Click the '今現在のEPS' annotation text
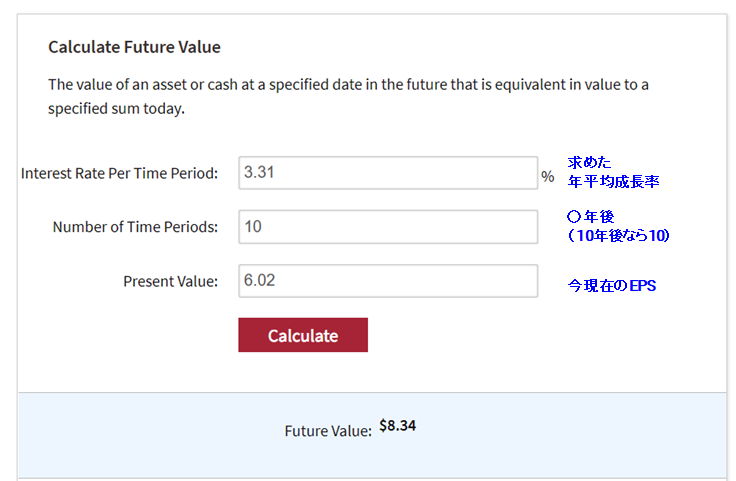This screenshot has width=736, height=481. [611, 286]
